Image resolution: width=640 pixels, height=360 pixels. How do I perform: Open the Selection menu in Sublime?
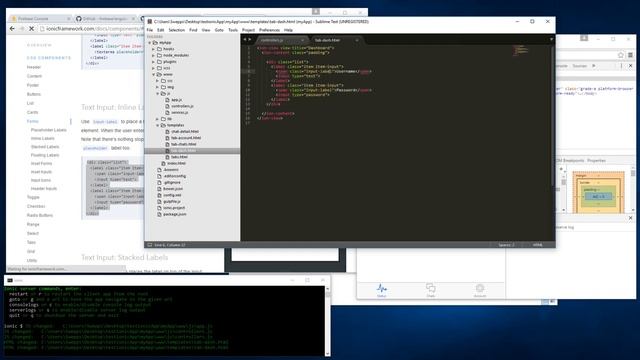[x=177, y=30]
